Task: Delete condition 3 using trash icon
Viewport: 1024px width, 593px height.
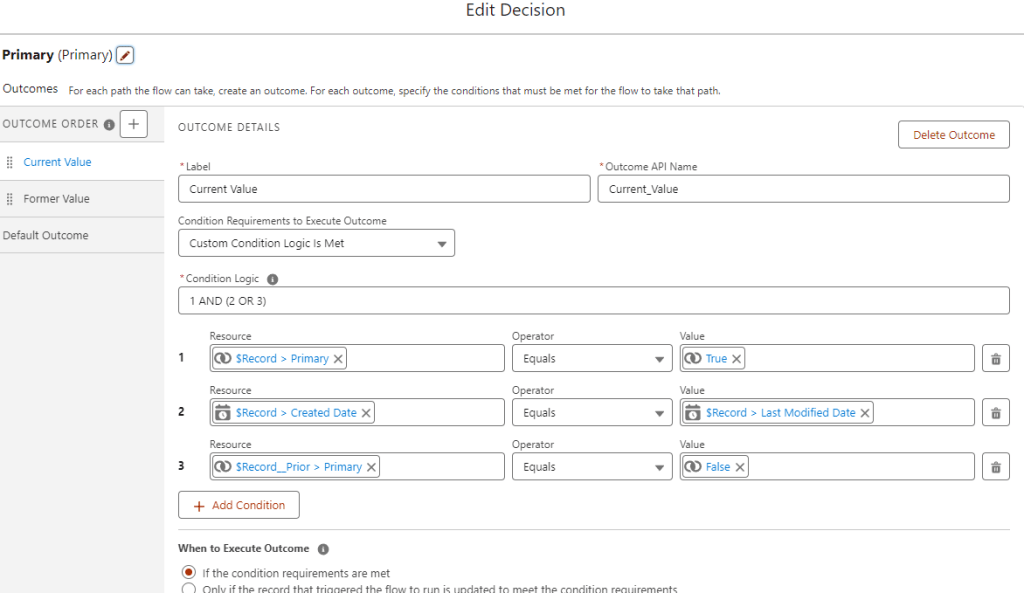Action: (x=995, y=467)
